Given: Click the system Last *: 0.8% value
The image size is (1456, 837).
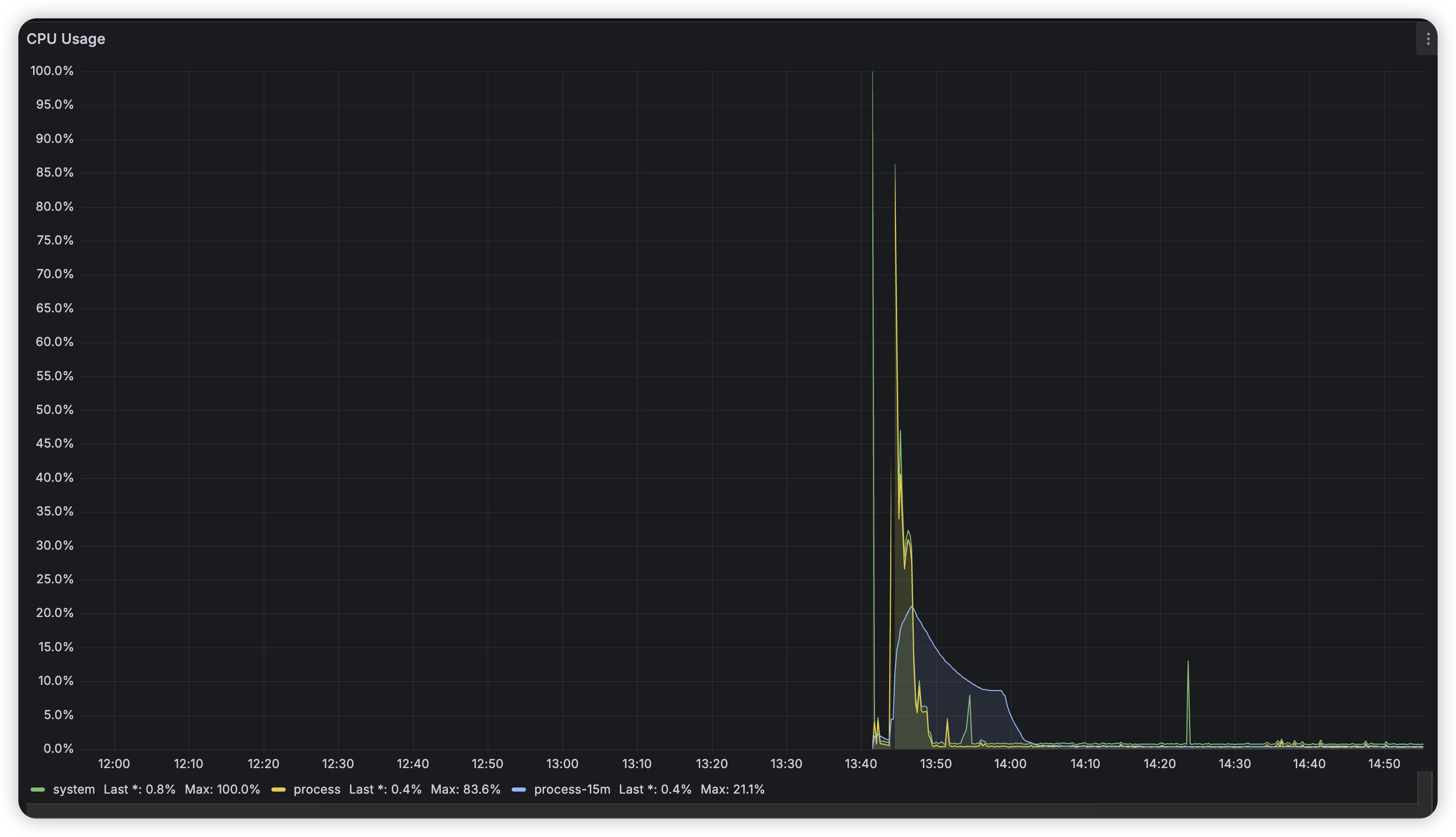Looking at the screenshot, I should click(x=139, y=790).
